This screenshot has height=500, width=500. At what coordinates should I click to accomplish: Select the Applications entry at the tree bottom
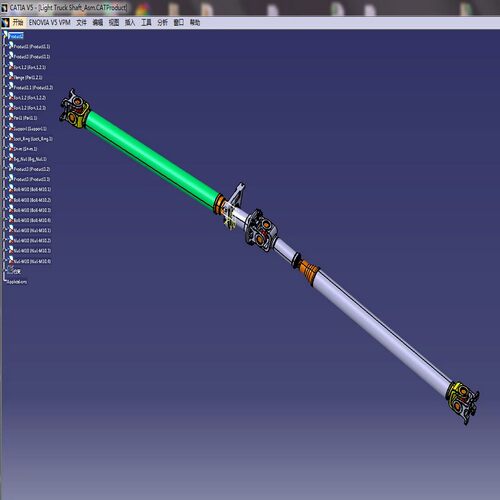17,282
